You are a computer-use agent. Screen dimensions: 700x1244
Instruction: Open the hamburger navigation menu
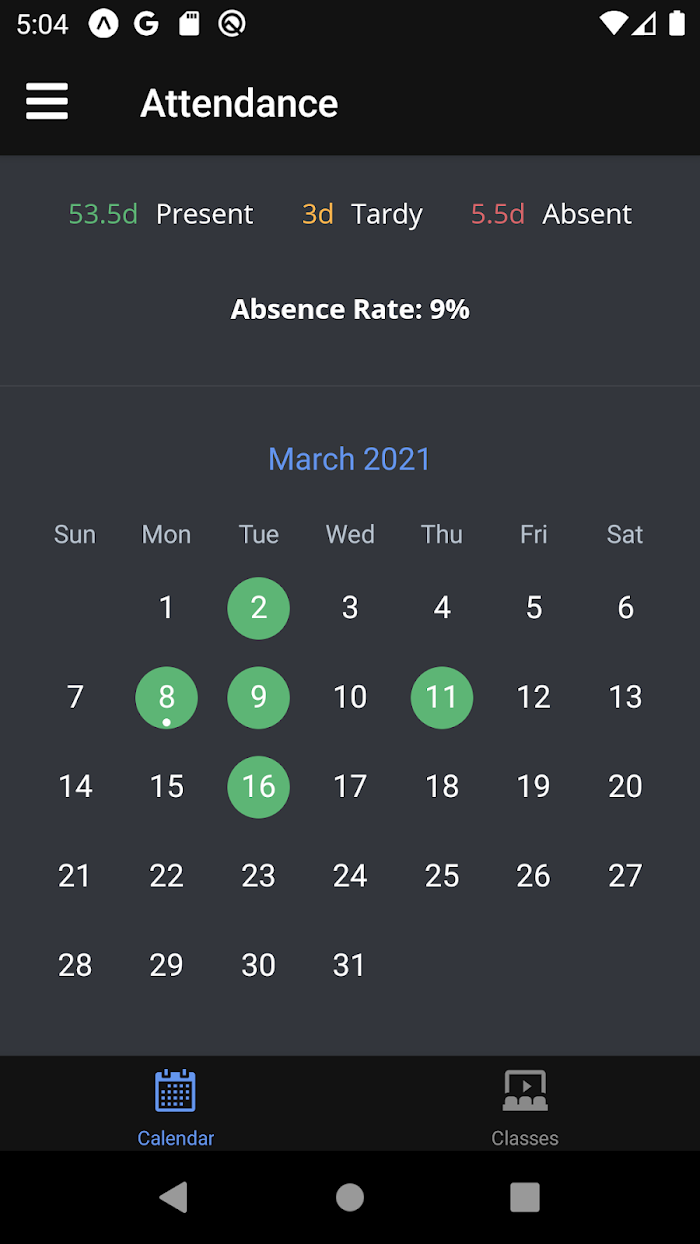point(47,102)
